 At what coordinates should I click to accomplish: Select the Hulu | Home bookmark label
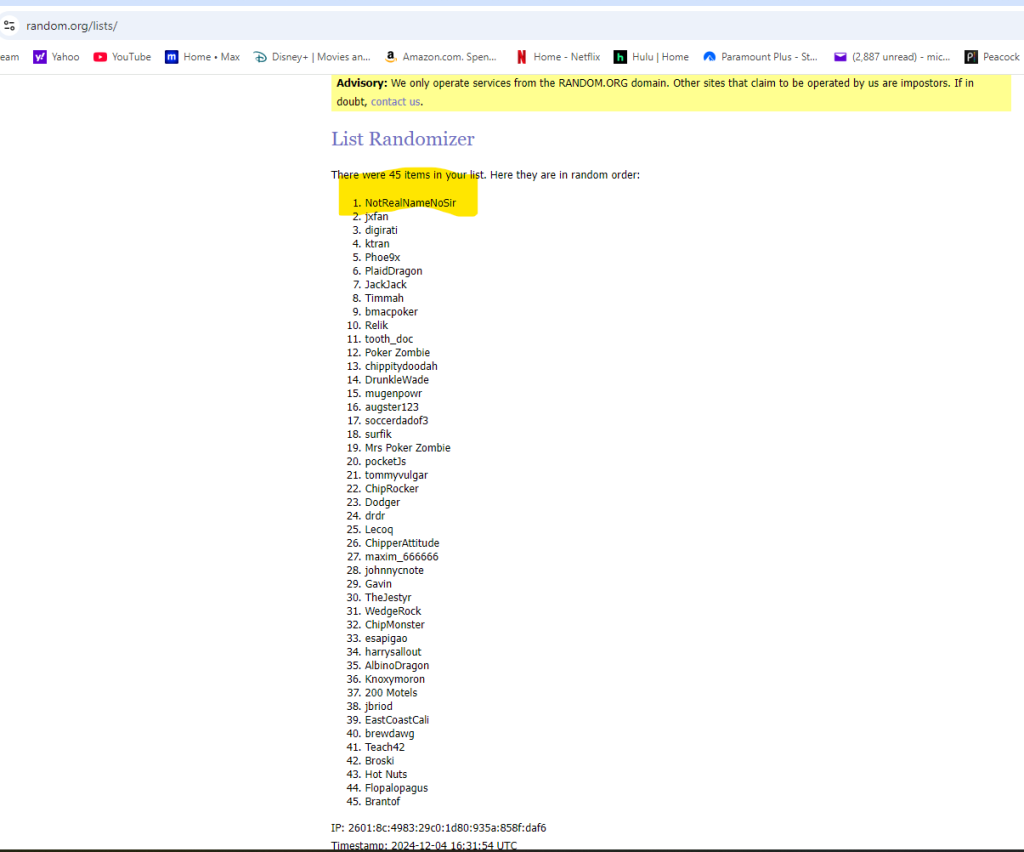tap(660, 57)
